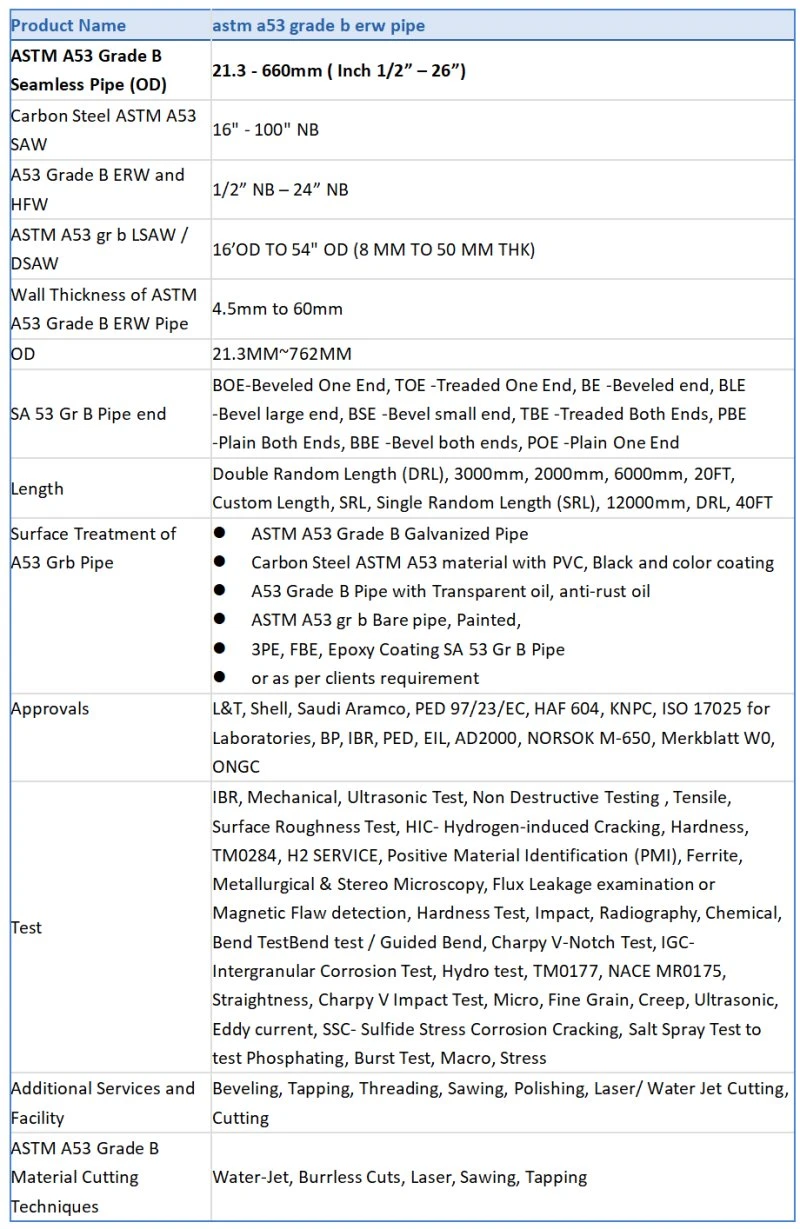Click 'or as per clients requirement' bullet
Image resolution: width=800 pixels, height=1229 pixels.
(x=364, y=678)
